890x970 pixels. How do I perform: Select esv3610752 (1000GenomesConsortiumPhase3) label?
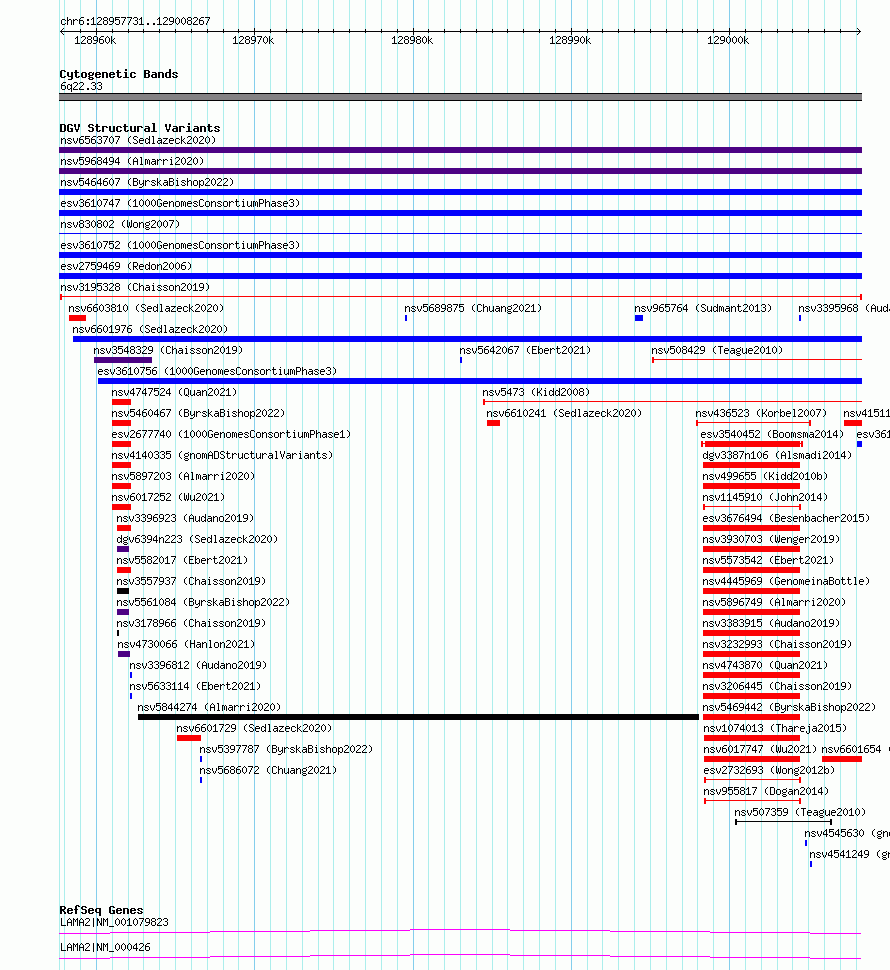point(180,246)
